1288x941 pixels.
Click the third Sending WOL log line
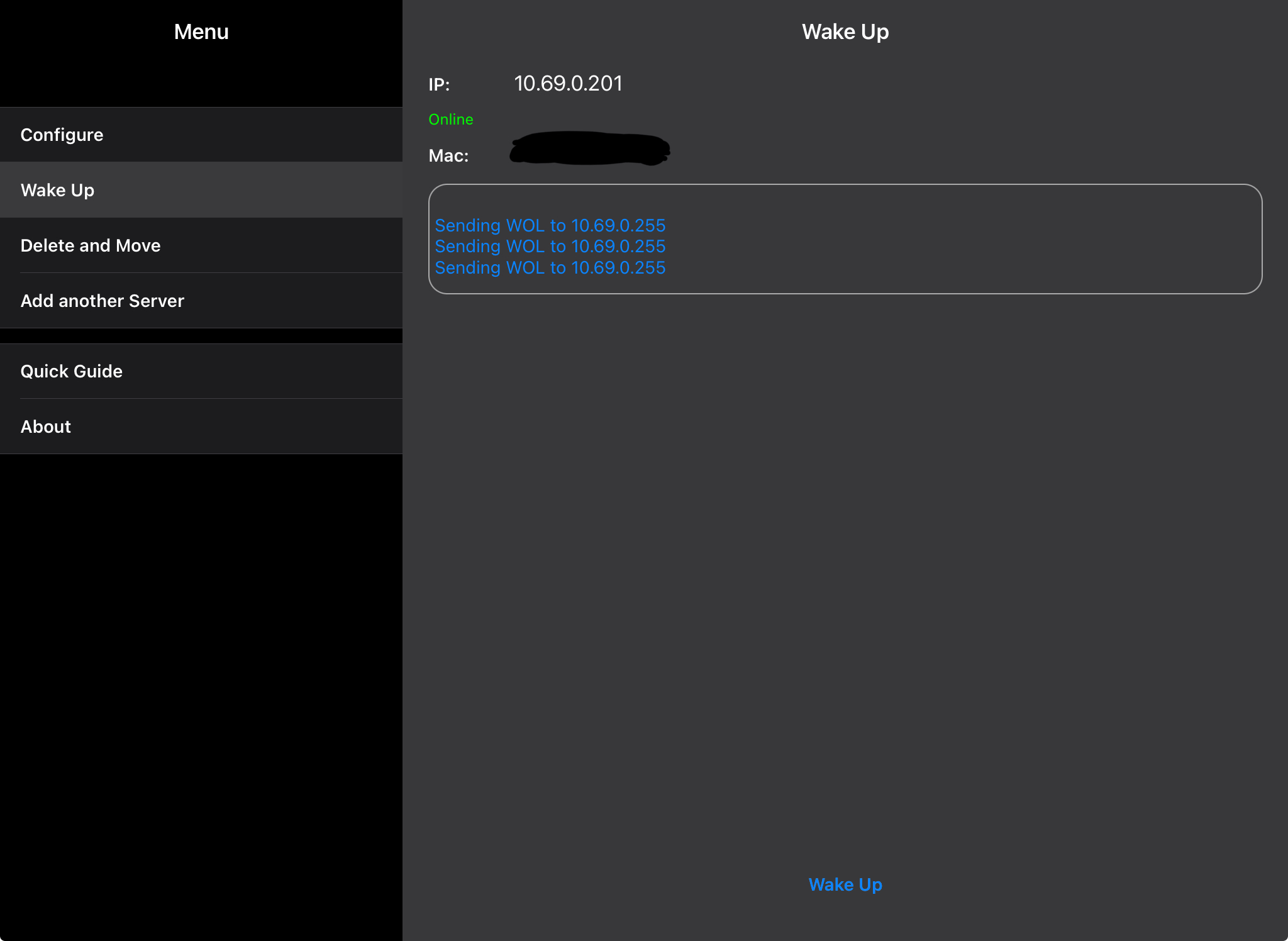click(x=550, y=268)
